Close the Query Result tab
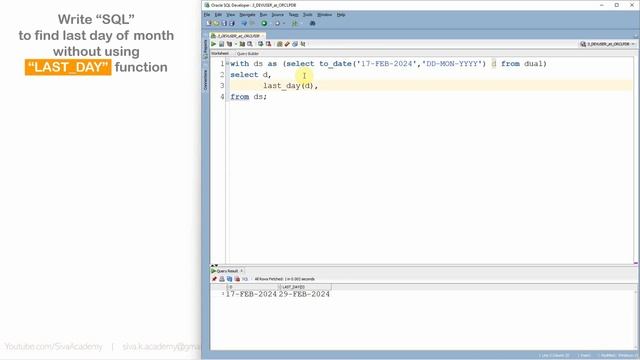640x360 pixels. (x=242, y=271)
